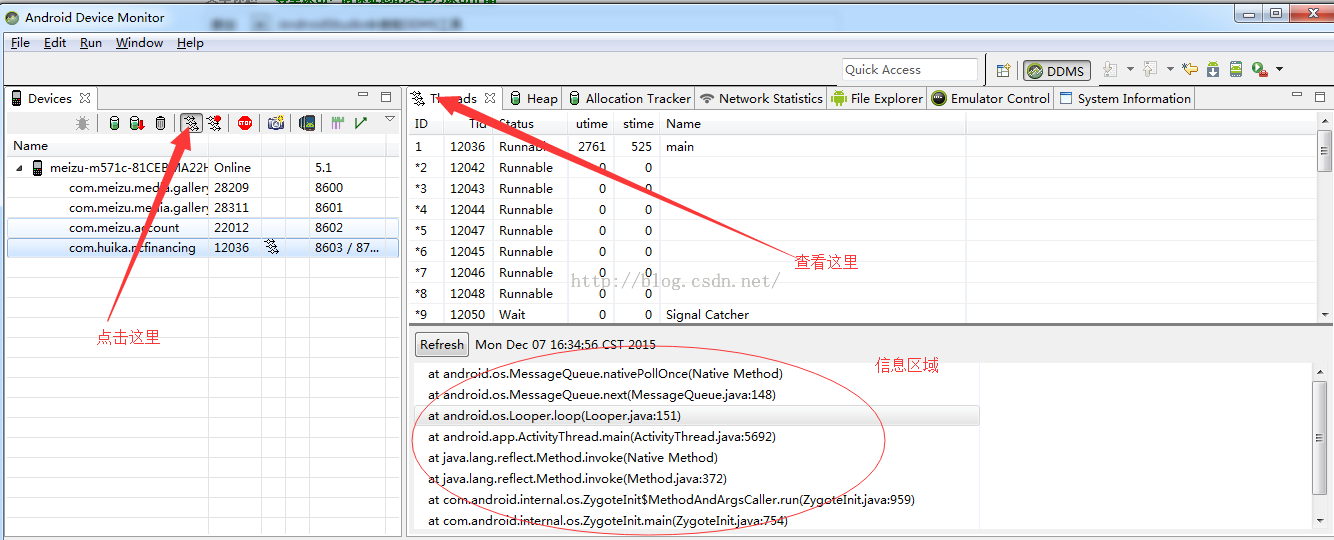1334x540 pixels.
Task: Open the Devices view menu triangle
Action: point(390,119)
